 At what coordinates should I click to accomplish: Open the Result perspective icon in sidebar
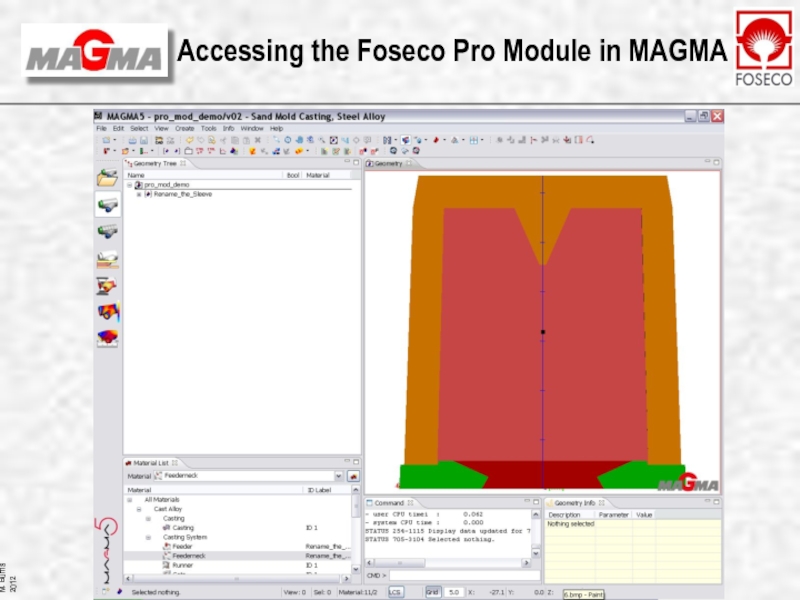(108, 312)
